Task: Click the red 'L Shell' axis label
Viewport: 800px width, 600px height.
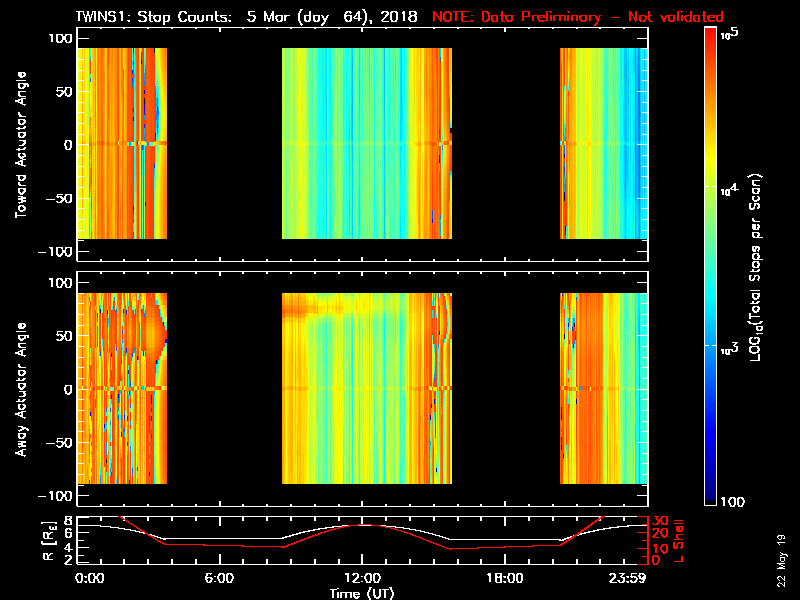Action: [681, 541]
